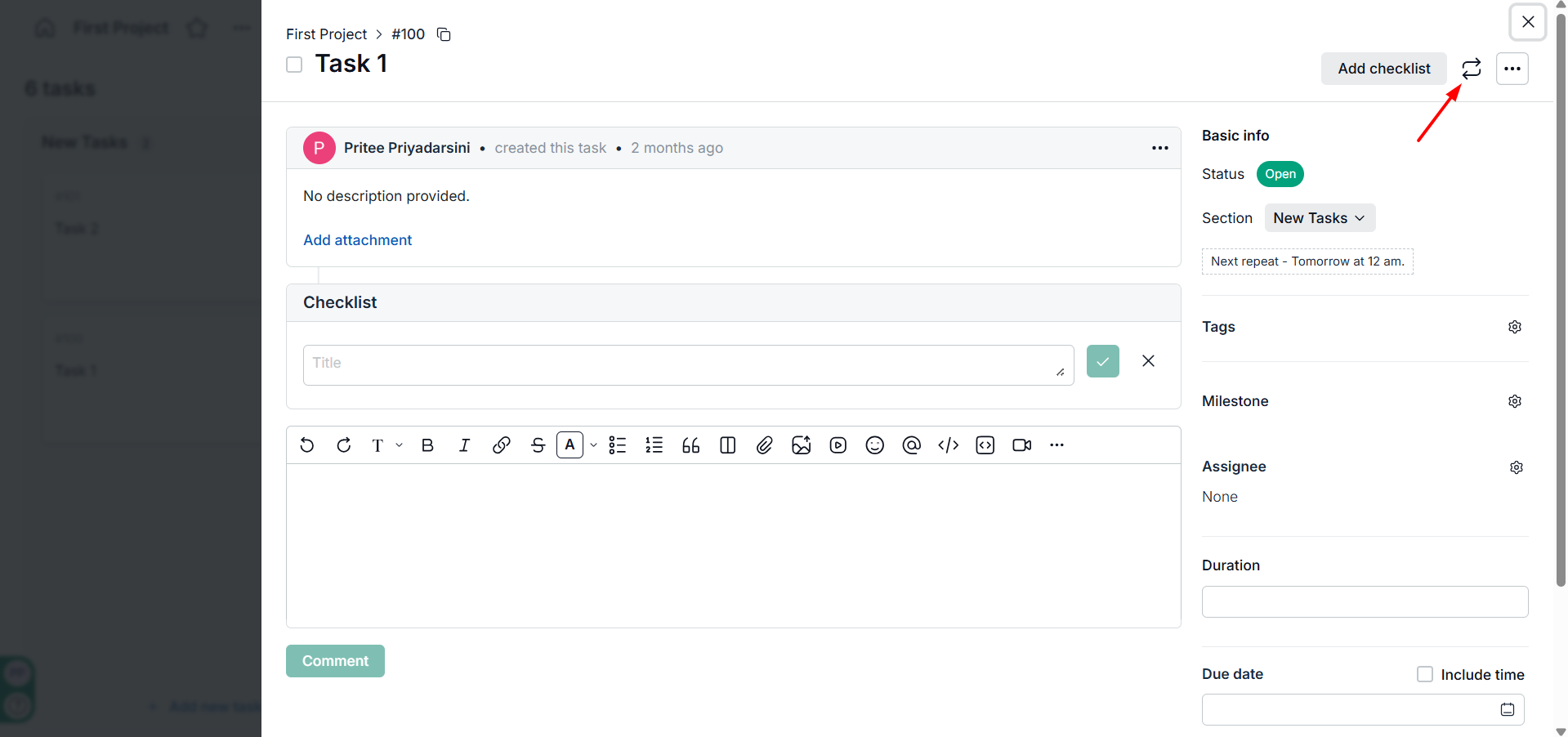Image resolution: width=1568 pixels, height=737 pixels.
Task: Click the Add attachment link
Action: [357, 240]
